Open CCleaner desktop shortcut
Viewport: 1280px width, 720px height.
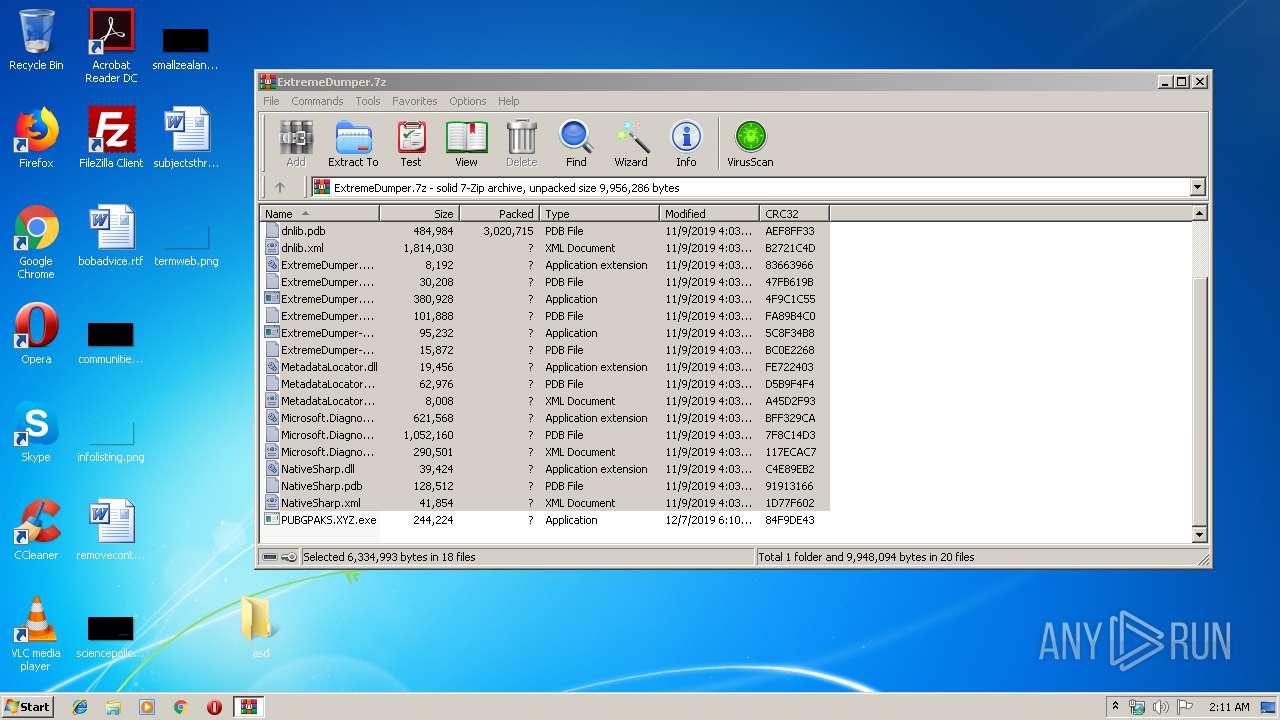[36, 530]
